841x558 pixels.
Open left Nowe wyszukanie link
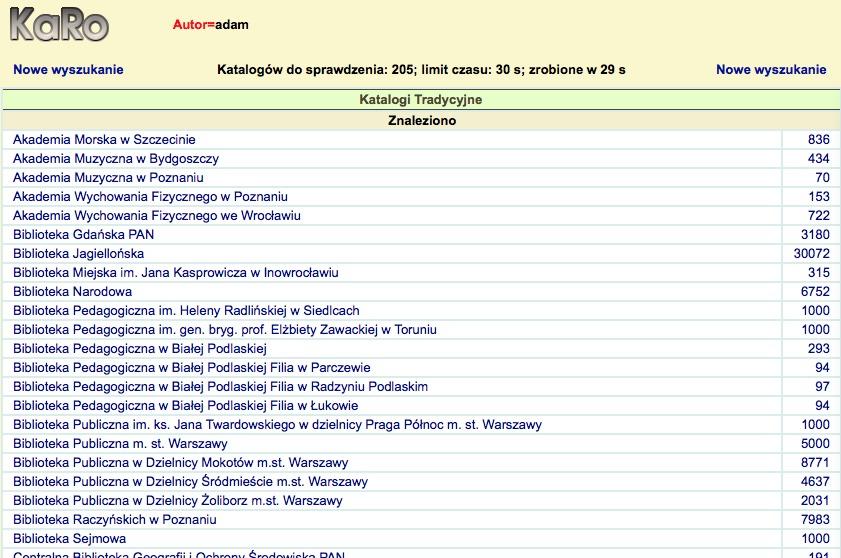pos(68,70)
